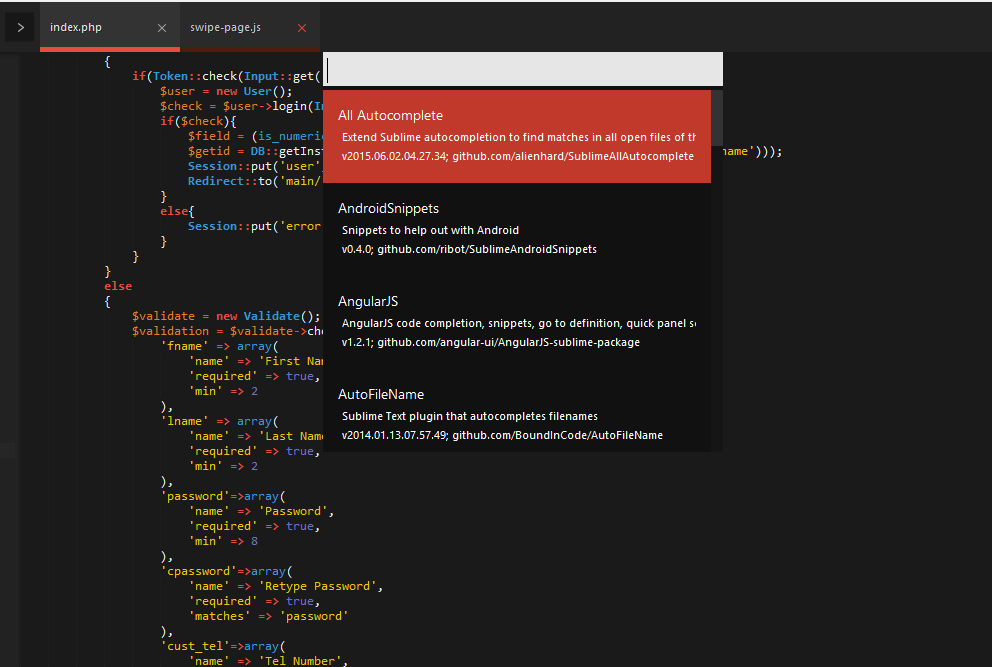Screen dimensions: 992x667
Task: Click the package search input field
Action: point(521,68)
